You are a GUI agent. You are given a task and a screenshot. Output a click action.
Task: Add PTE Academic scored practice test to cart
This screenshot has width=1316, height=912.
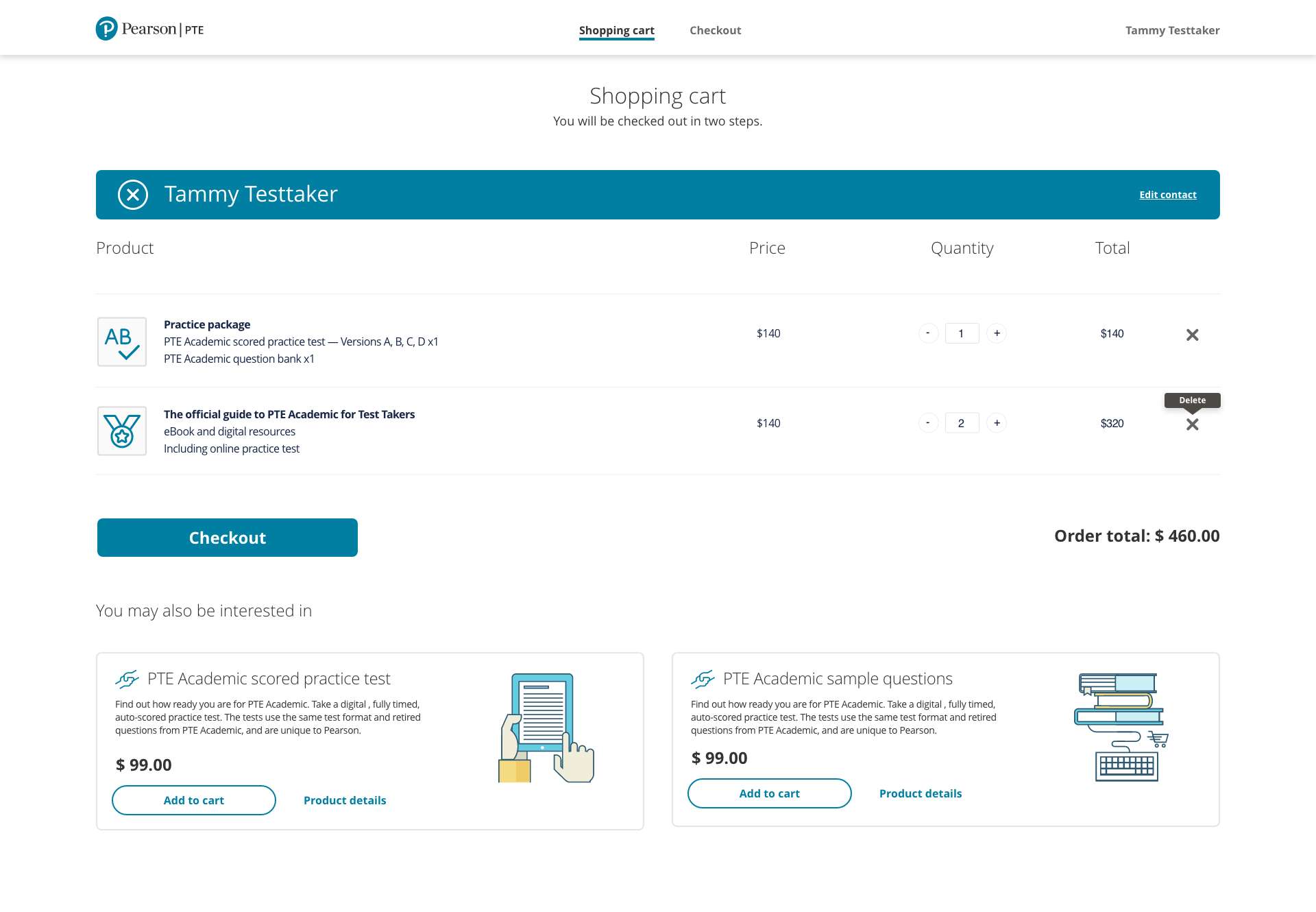point(194,800)
